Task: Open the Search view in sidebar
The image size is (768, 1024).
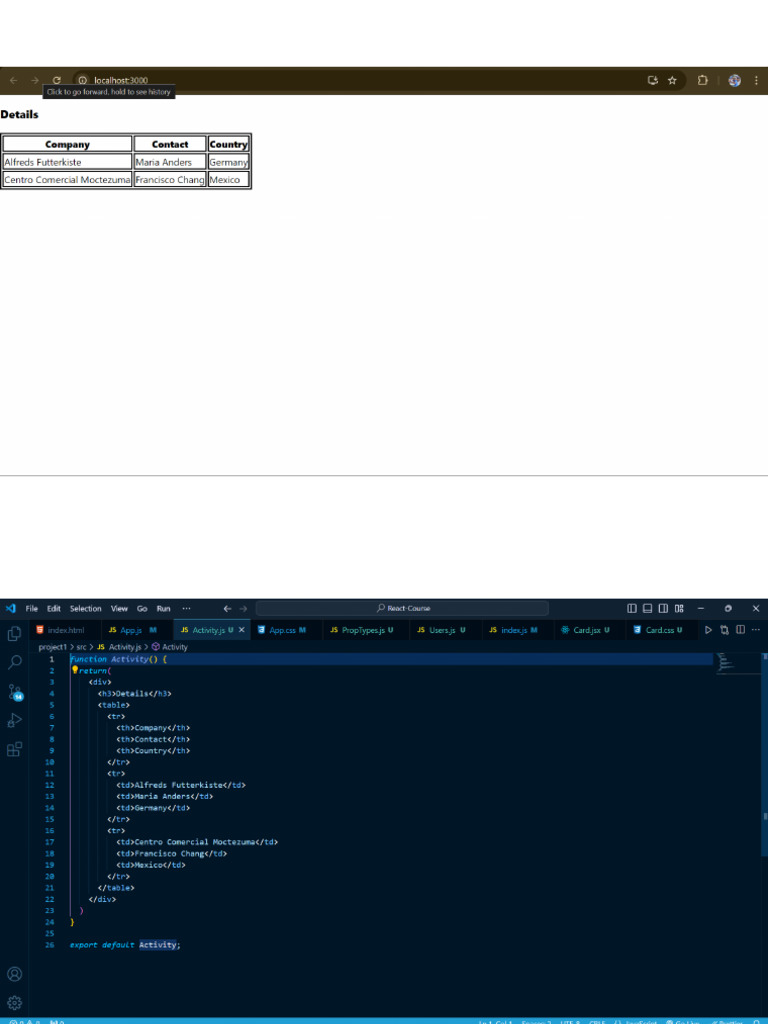Action: pos(14,662)
